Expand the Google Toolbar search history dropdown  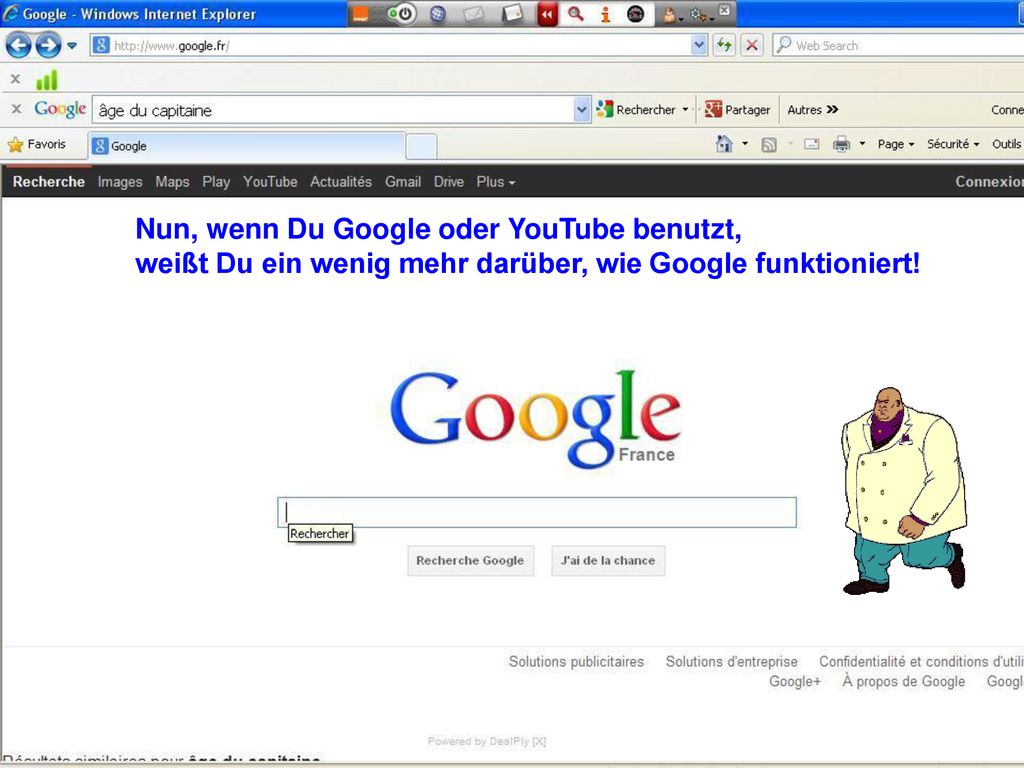[x=582, y=110]
